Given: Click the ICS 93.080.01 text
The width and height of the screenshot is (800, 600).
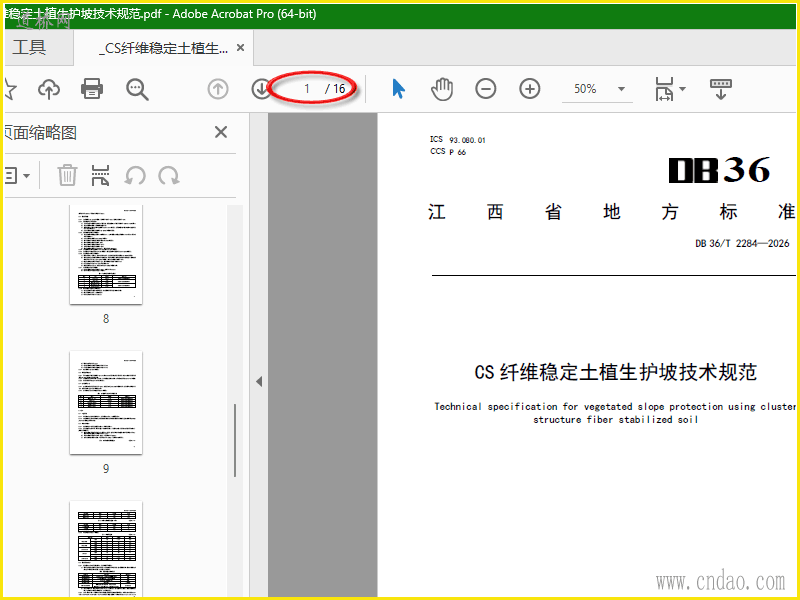Looking at the screenshot, I should [x=458, y=139].
